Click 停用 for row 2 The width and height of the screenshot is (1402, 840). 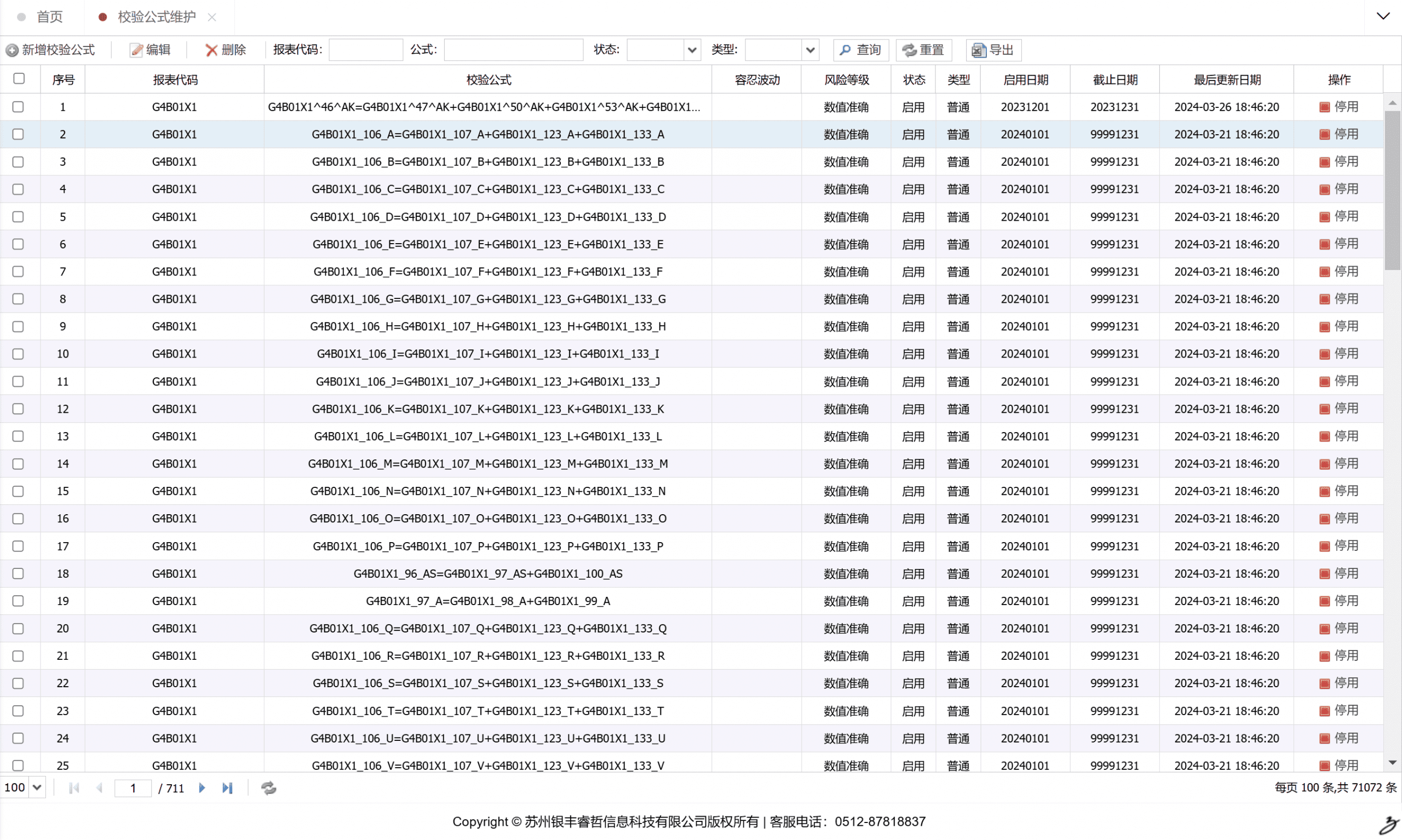point(1338,134)
